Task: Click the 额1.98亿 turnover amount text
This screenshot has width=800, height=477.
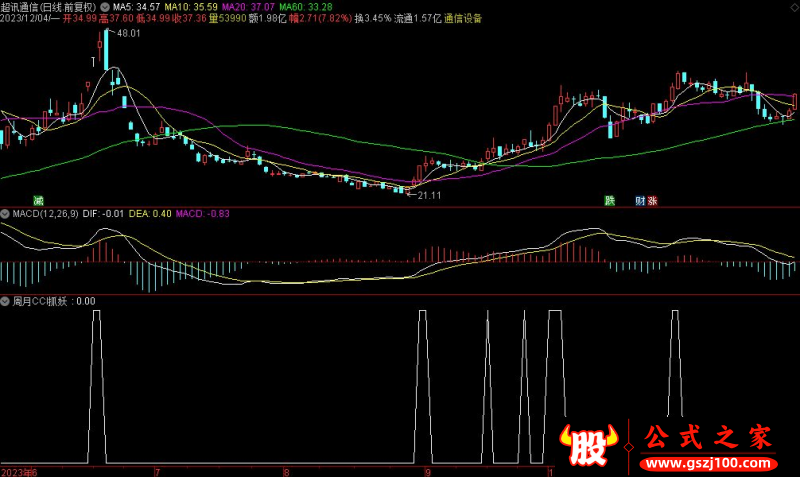Action: tap(267, 18)
